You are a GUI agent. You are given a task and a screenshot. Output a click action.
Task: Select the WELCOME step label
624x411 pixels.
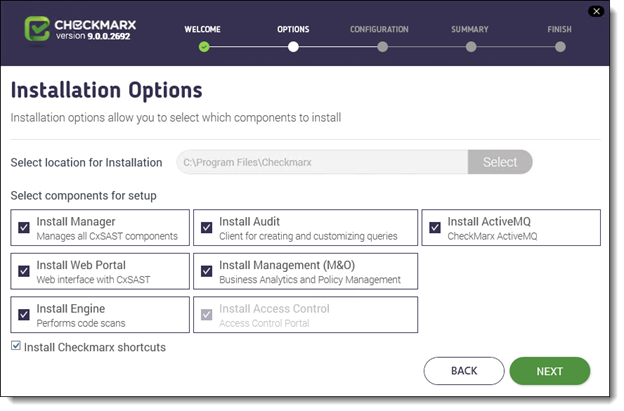[x=202, y=29]
